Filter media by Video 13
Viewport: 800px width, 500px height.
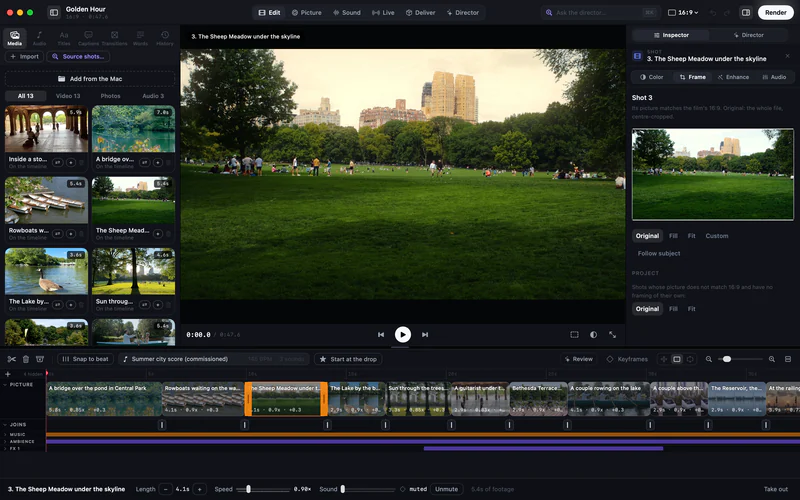point(68,96)
